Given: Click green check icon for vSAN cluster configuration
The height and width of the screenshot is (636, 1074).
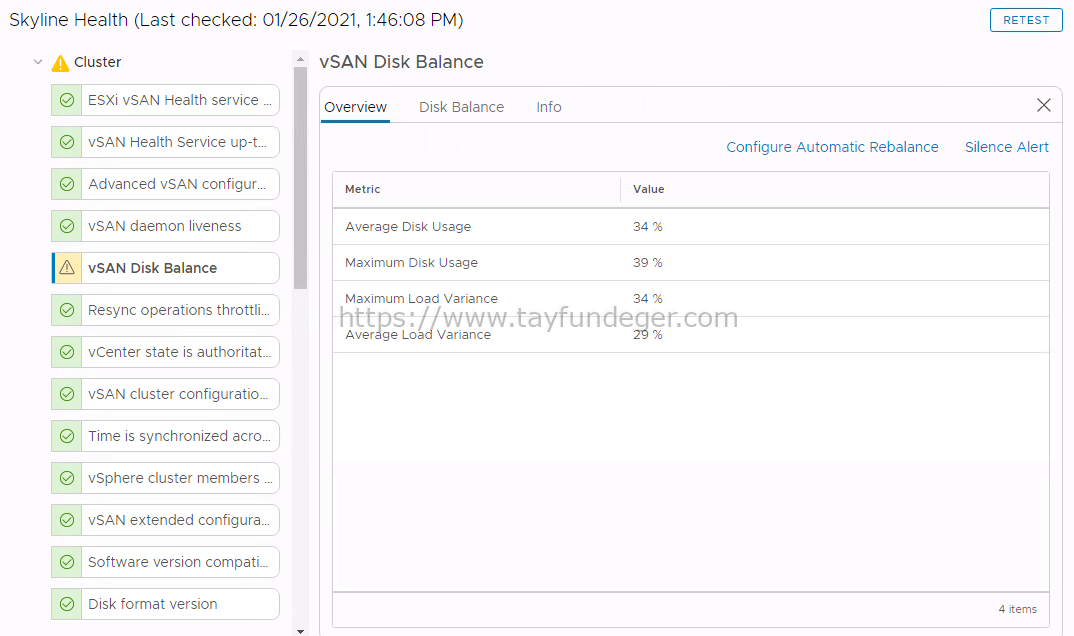Looking at the screenshot, I should click(x=67, y=394).
